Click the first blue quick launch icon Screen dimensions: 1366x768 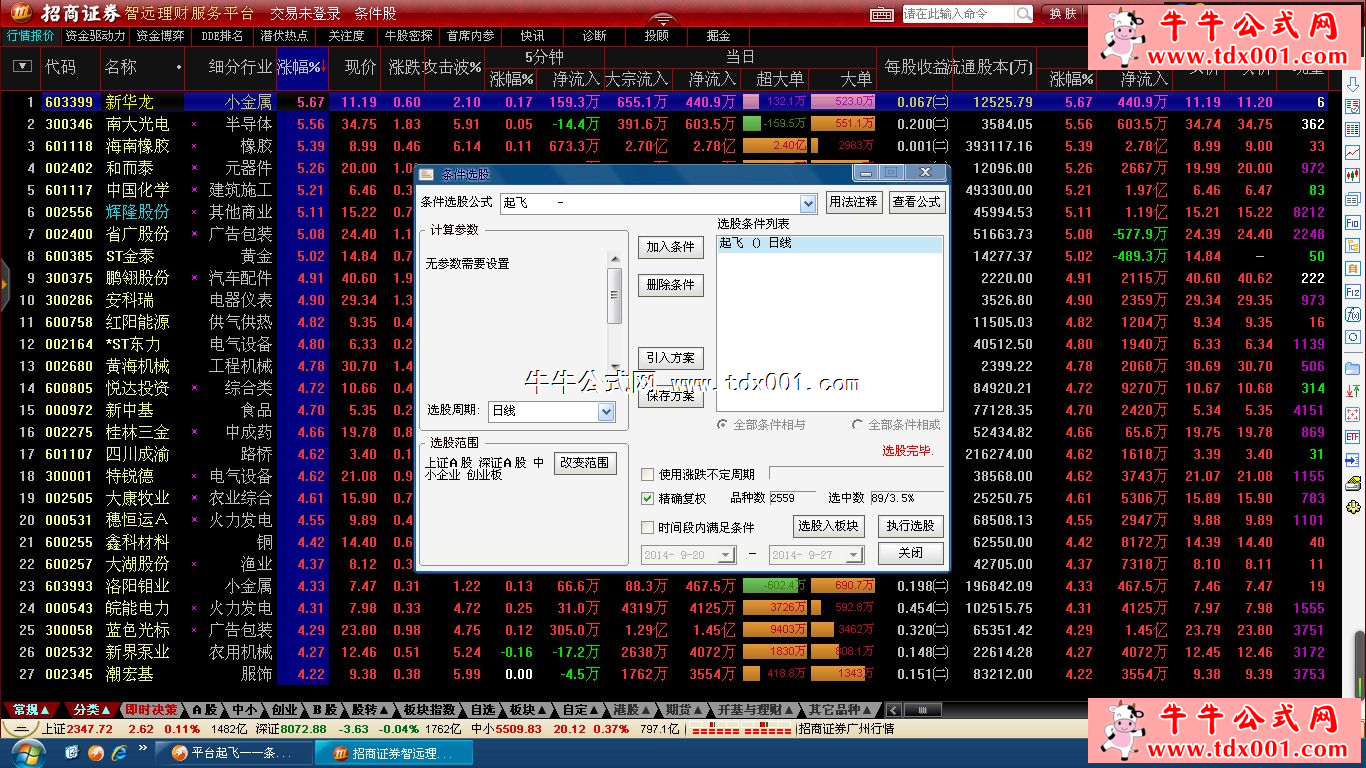point(72,752)
